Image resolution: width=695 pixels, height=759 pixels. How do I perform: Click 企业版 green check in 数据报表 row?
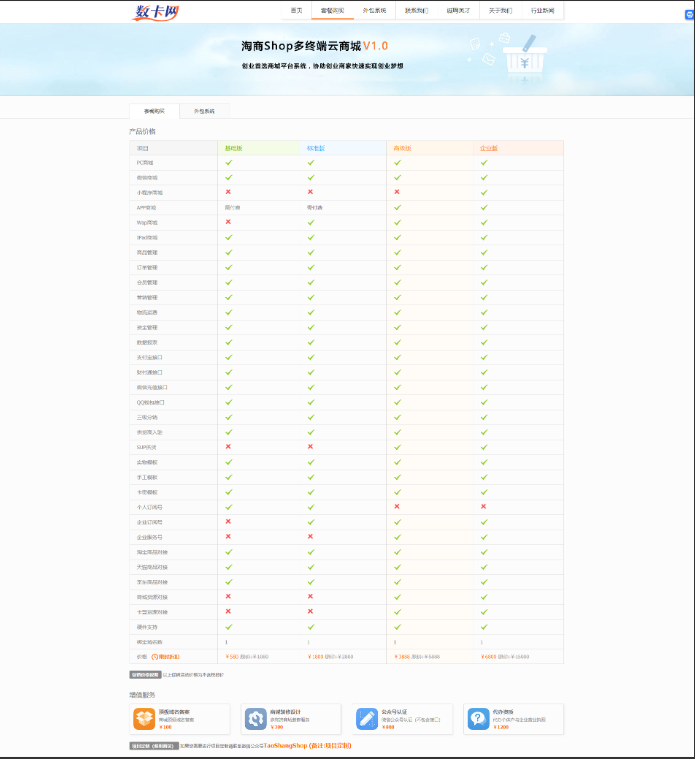(484, 342)
